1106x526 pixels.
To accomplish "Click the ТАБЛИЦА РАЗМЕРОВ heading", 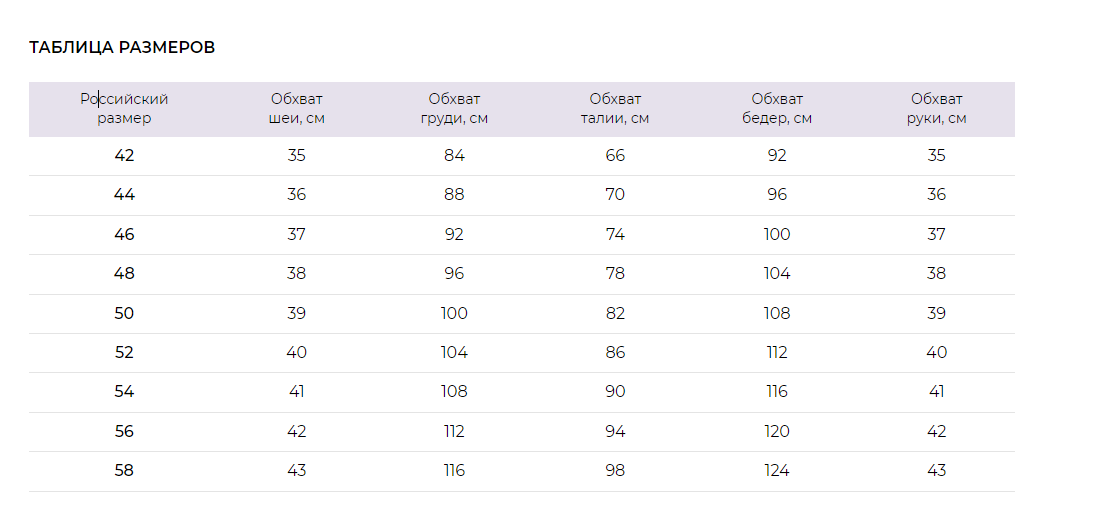I will click(x=122, y=47).
